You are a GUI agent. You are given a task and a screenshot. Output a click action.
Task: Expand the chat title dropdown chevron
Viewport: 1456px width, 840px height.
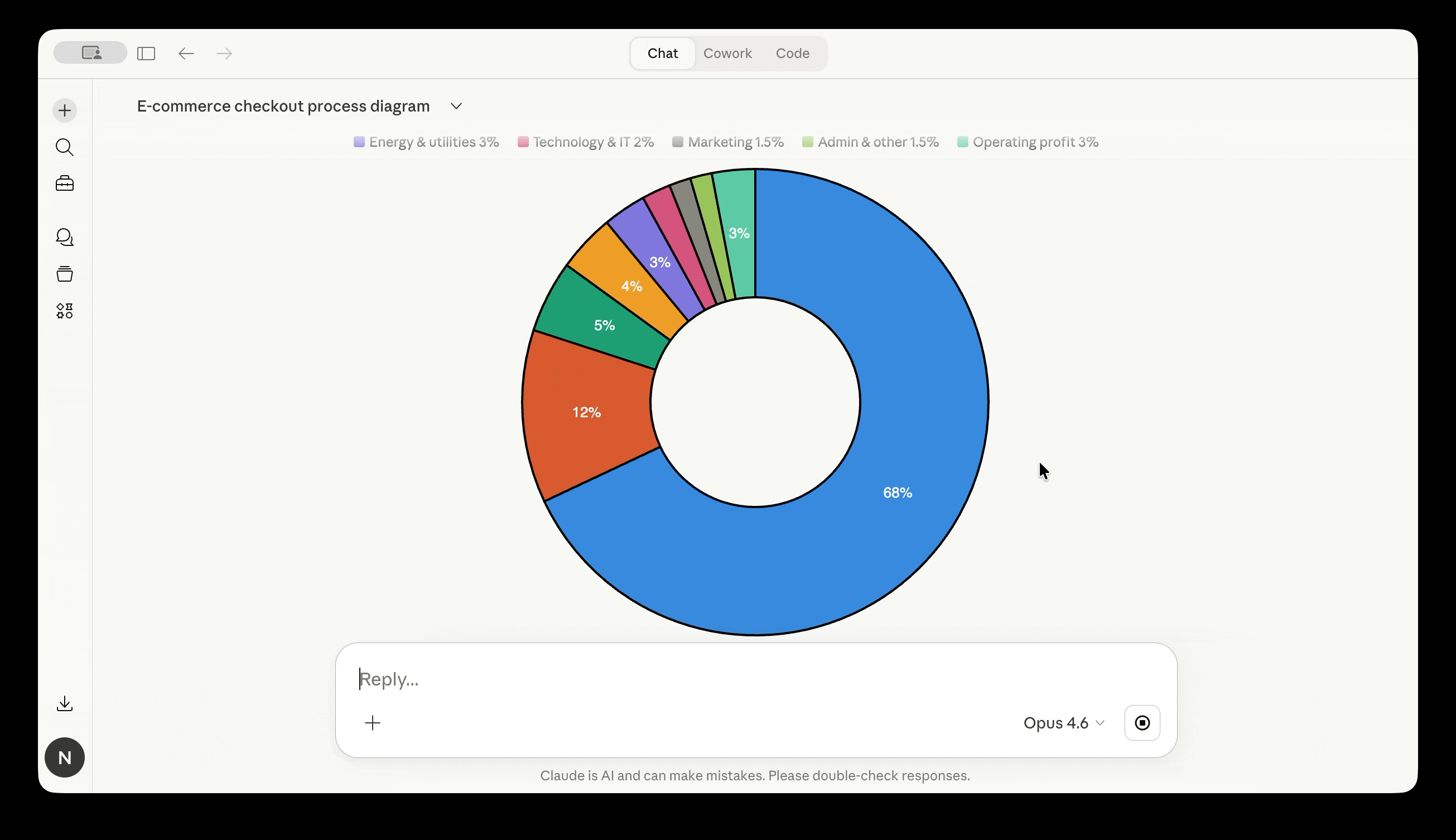click(x=456, y=106)
